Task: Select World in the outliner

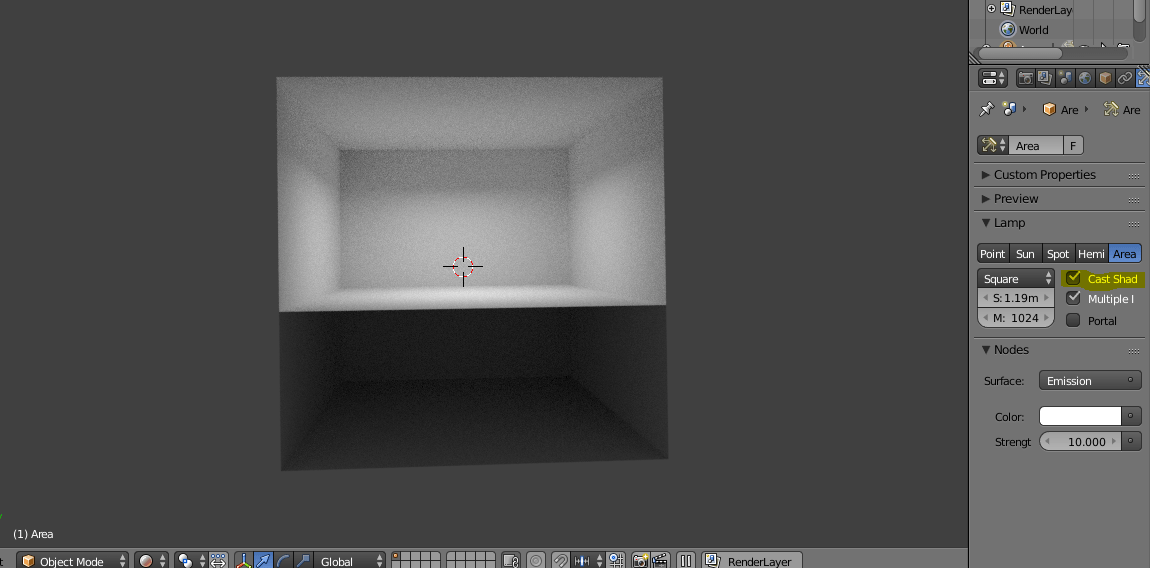Action: coord(1033,30)
